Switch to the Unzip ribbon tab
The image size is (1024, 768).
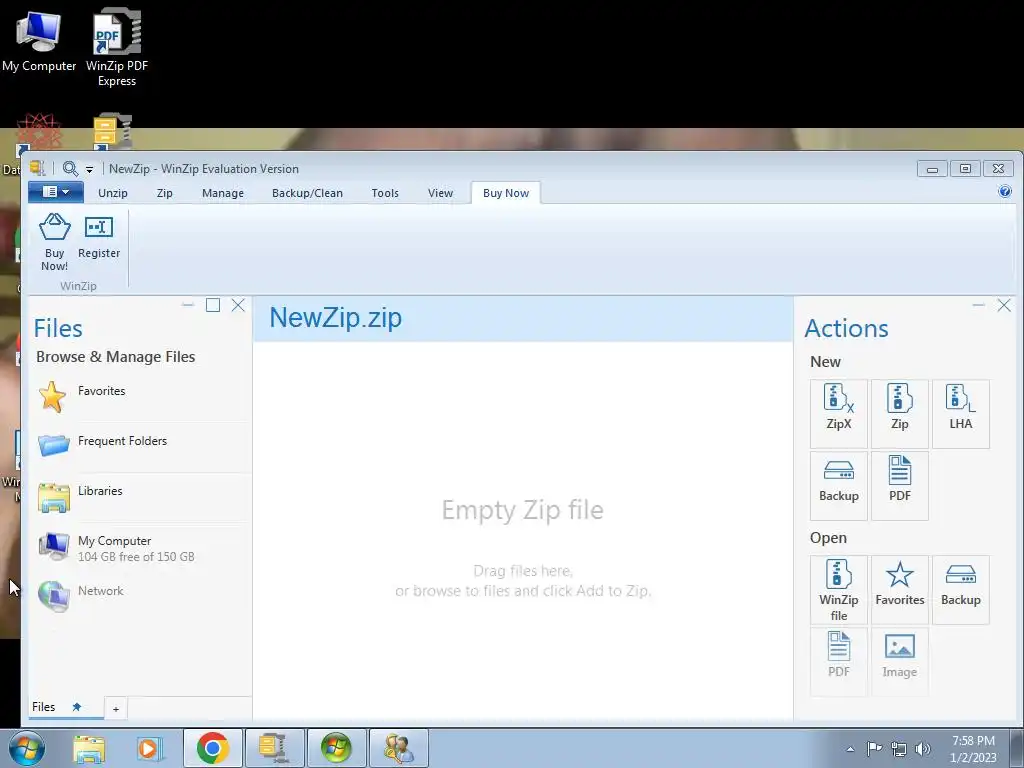point(113,193)
